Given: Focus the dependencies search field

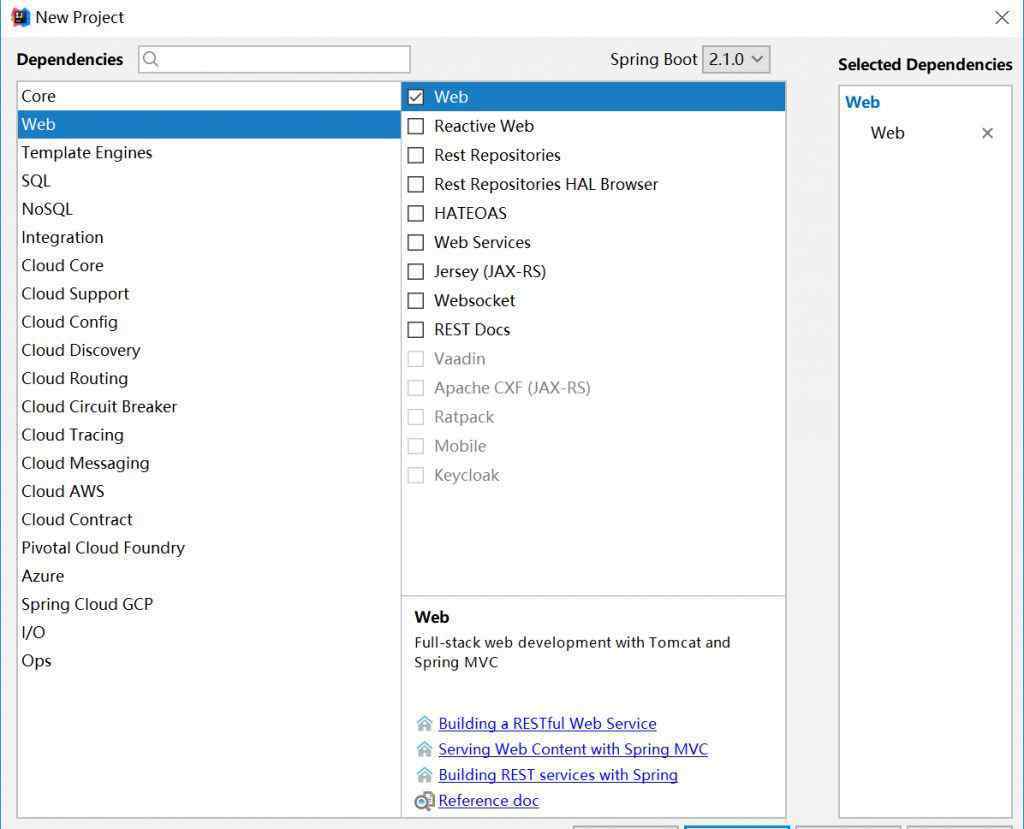Looking at the screenshot, I should pyautogui.click(x=274, y=59).
